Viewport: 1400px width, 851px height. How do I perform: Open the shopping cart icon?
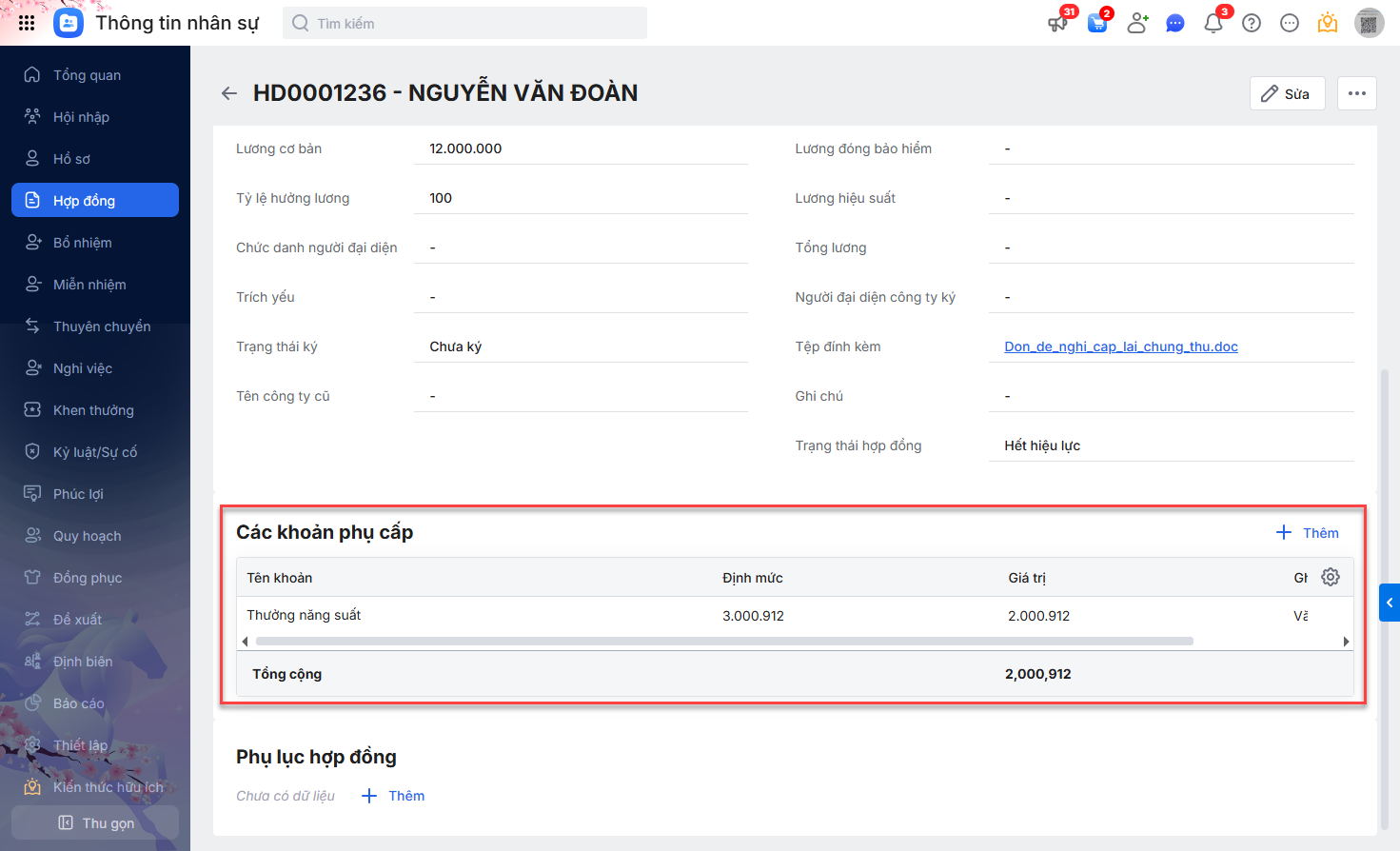(x=1097, y=23)
